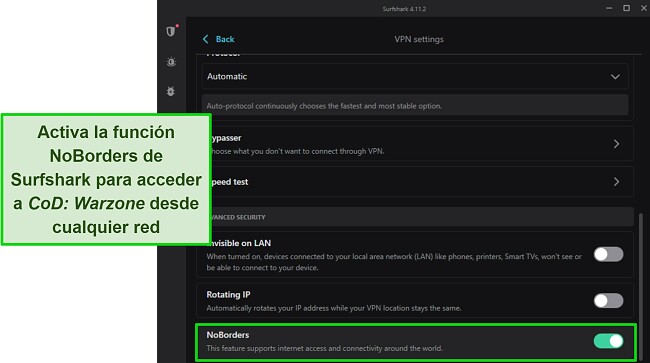The height and width of the screenshot is (363, 650).
Task: Enable the Invisible on LAN toggle
Action: point(608,254)
